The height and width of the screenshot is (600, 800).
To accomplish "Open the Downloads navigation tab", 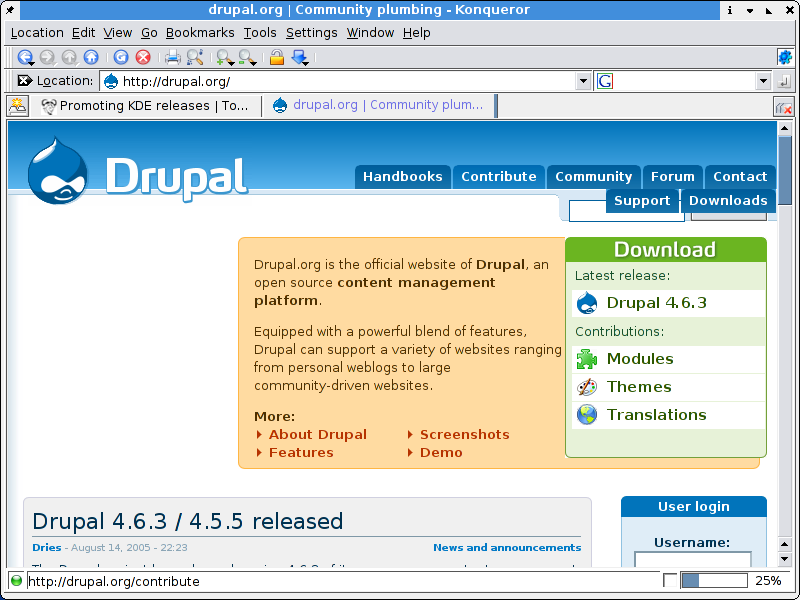I will tap(728, 201).
